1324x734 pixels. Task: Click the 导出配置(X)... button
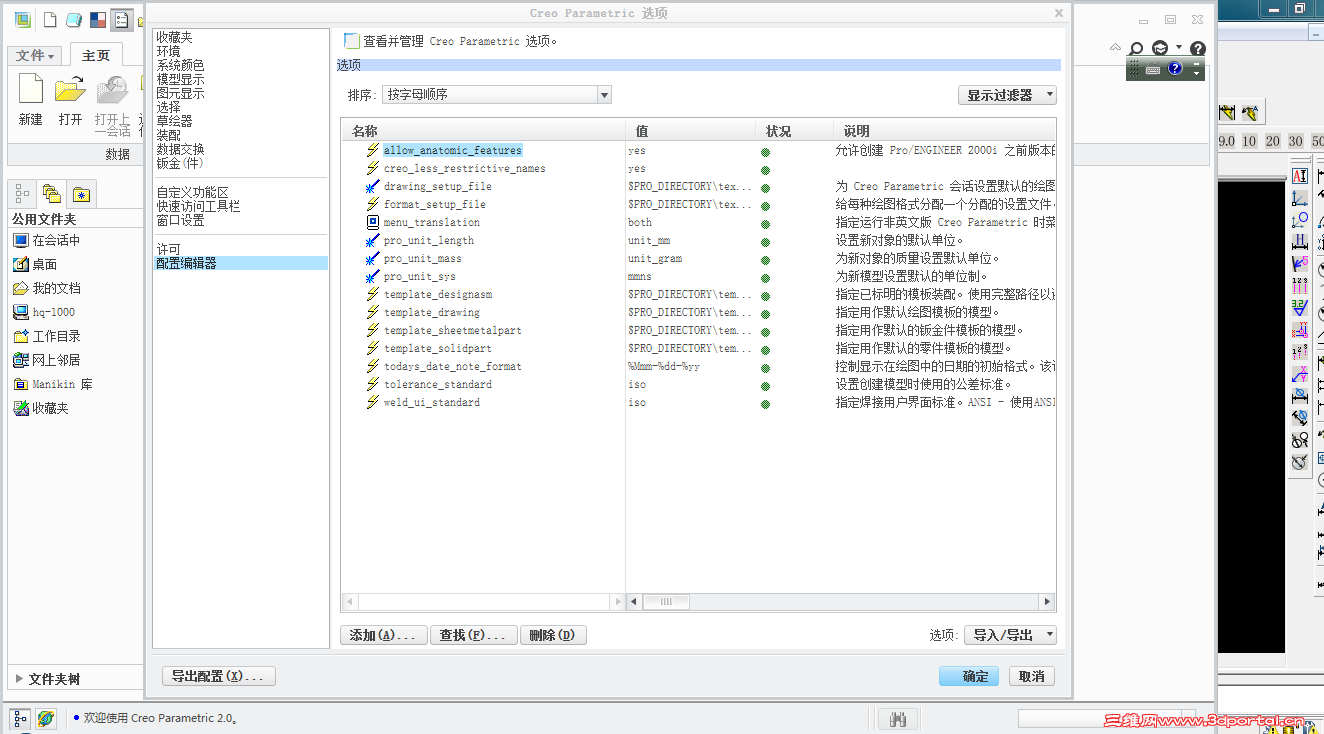218,676
